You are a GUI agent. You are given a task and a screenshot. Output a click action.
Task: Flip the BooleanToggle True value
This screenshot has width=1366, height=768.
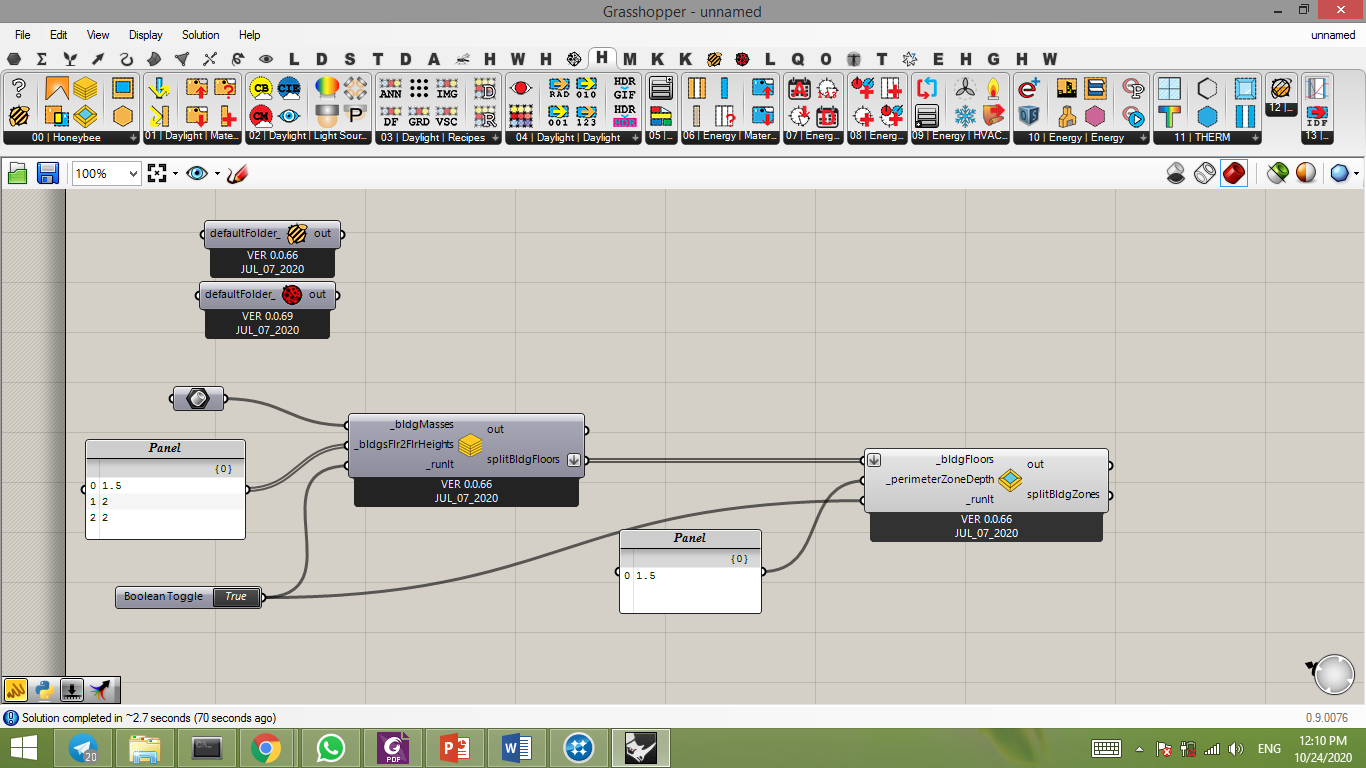236,597
